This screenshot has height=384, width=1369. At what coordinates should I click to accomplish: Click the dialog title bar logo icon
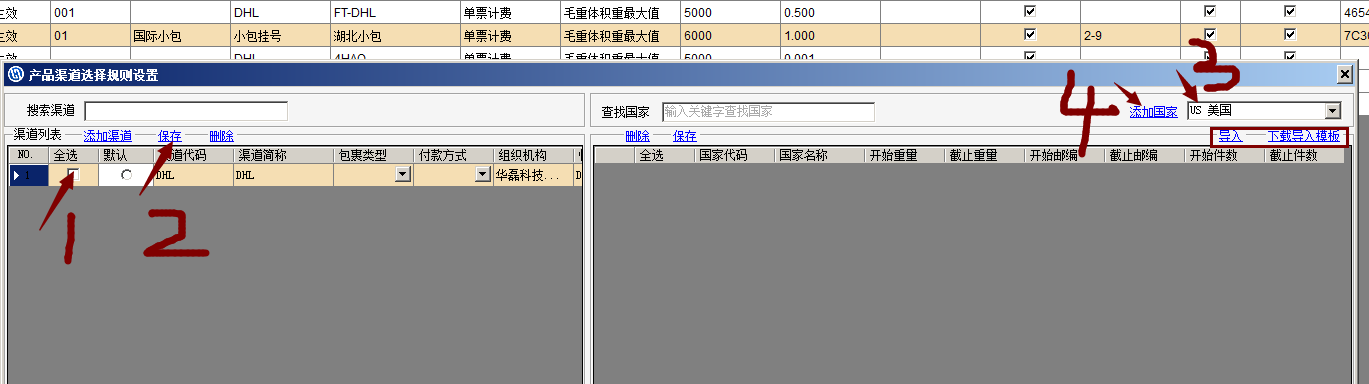point(15,74)
